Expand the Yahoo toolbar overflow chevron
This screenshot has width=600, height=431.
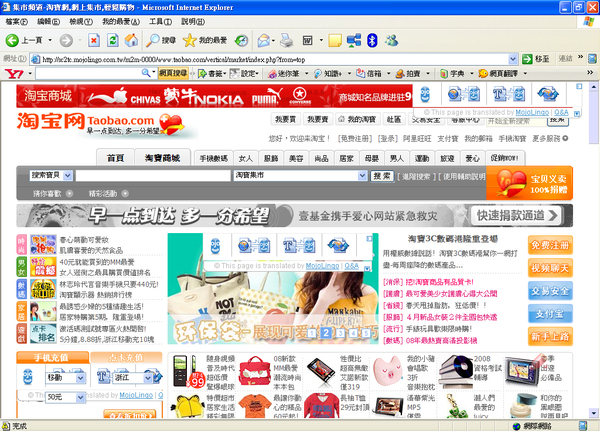tap(590, 72)
